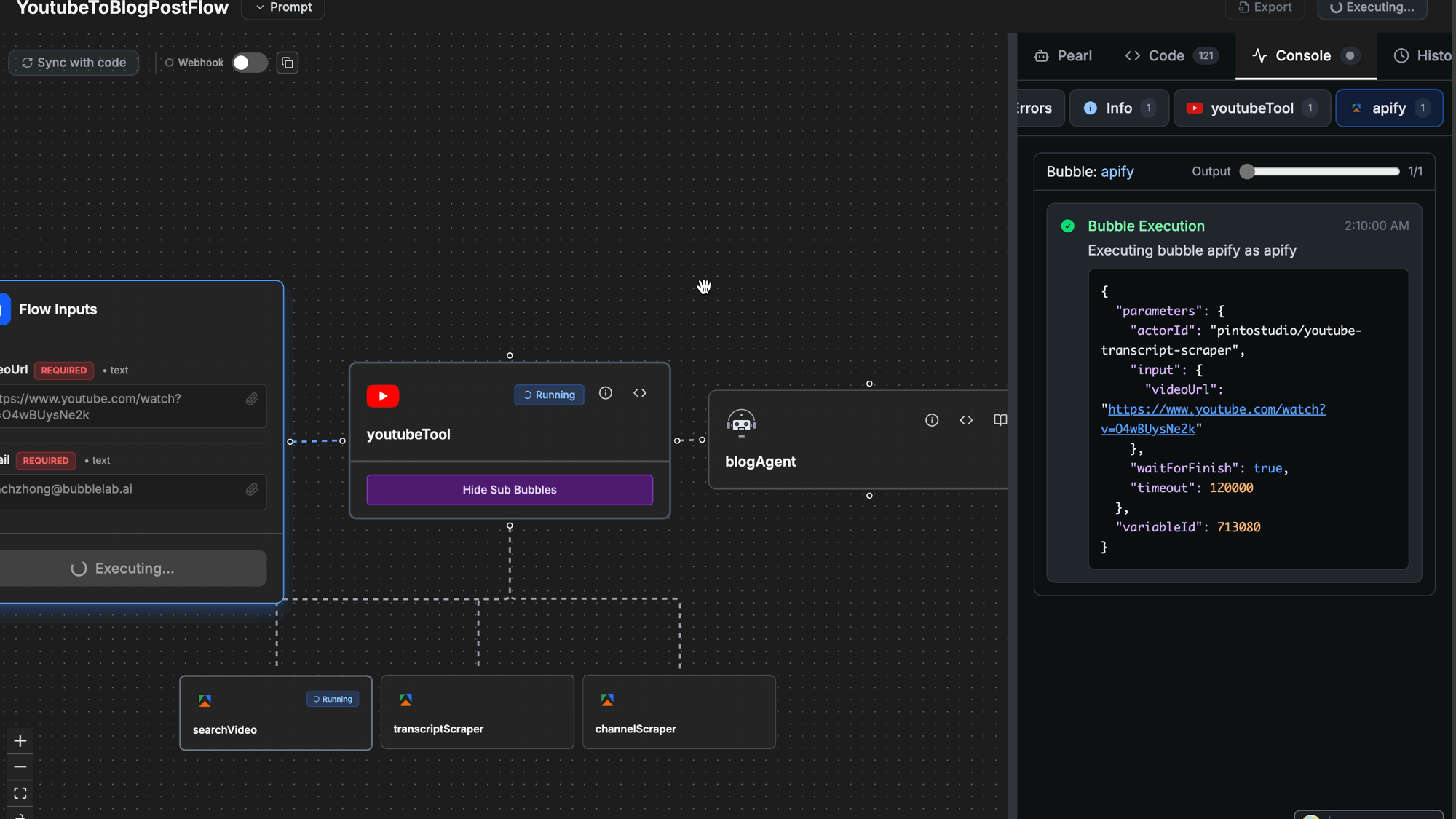Viewport: 1456px width, 819px height.
Task: Click Sync with code button
Action: pos(74,63)
